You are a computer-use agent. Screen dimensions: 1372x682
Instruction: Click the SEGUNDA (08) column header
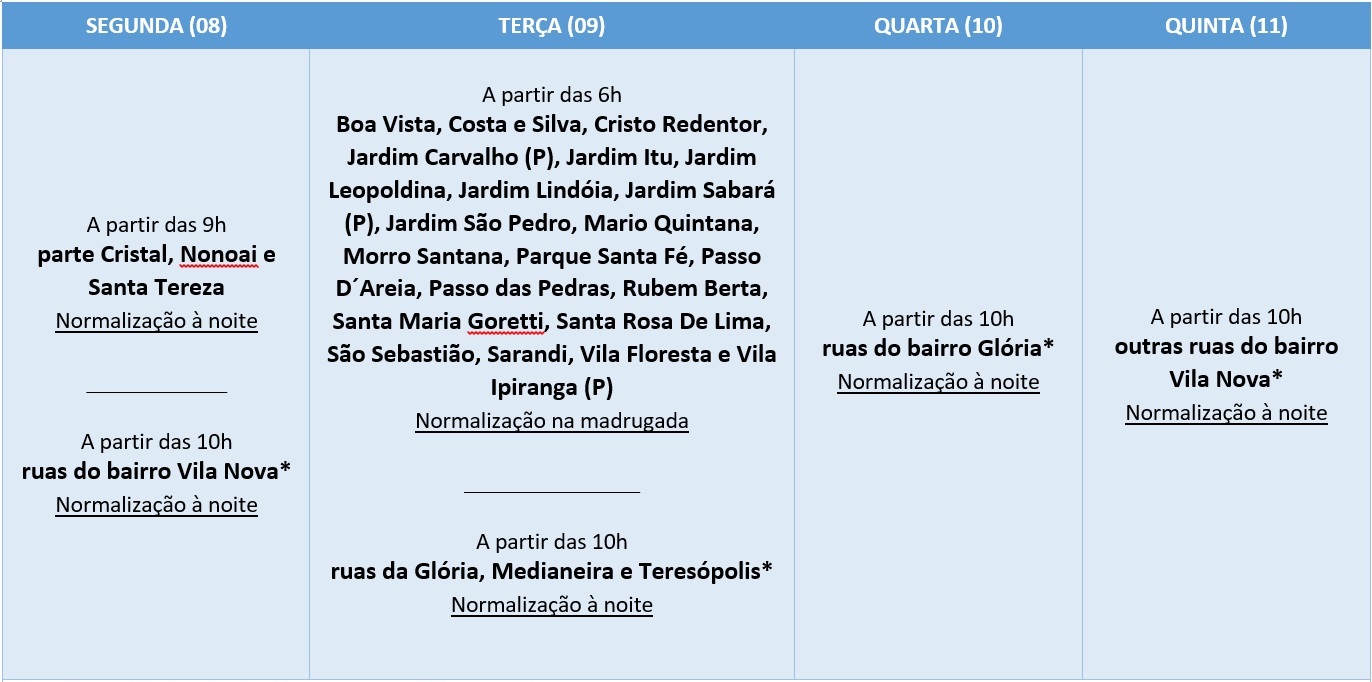[156, 26]
